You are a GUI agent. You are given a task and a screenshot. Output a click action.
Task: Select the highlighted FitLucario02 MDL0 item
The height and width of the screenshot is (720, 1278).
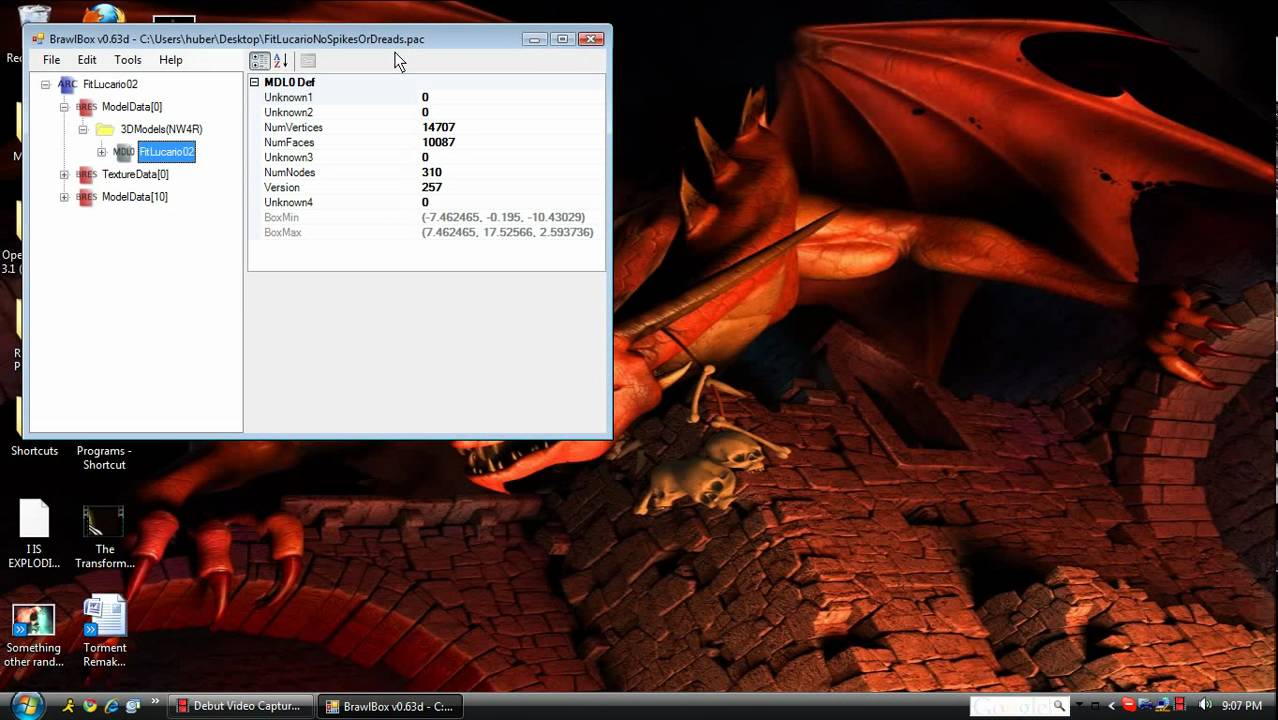pyautogui.click(x=166, y=152)
